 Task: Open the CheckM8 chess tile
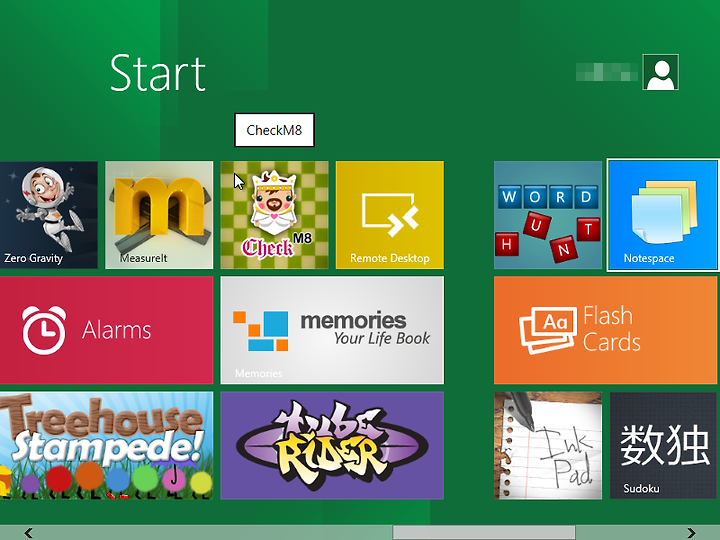pyautogui.click(x=275, y=215)
